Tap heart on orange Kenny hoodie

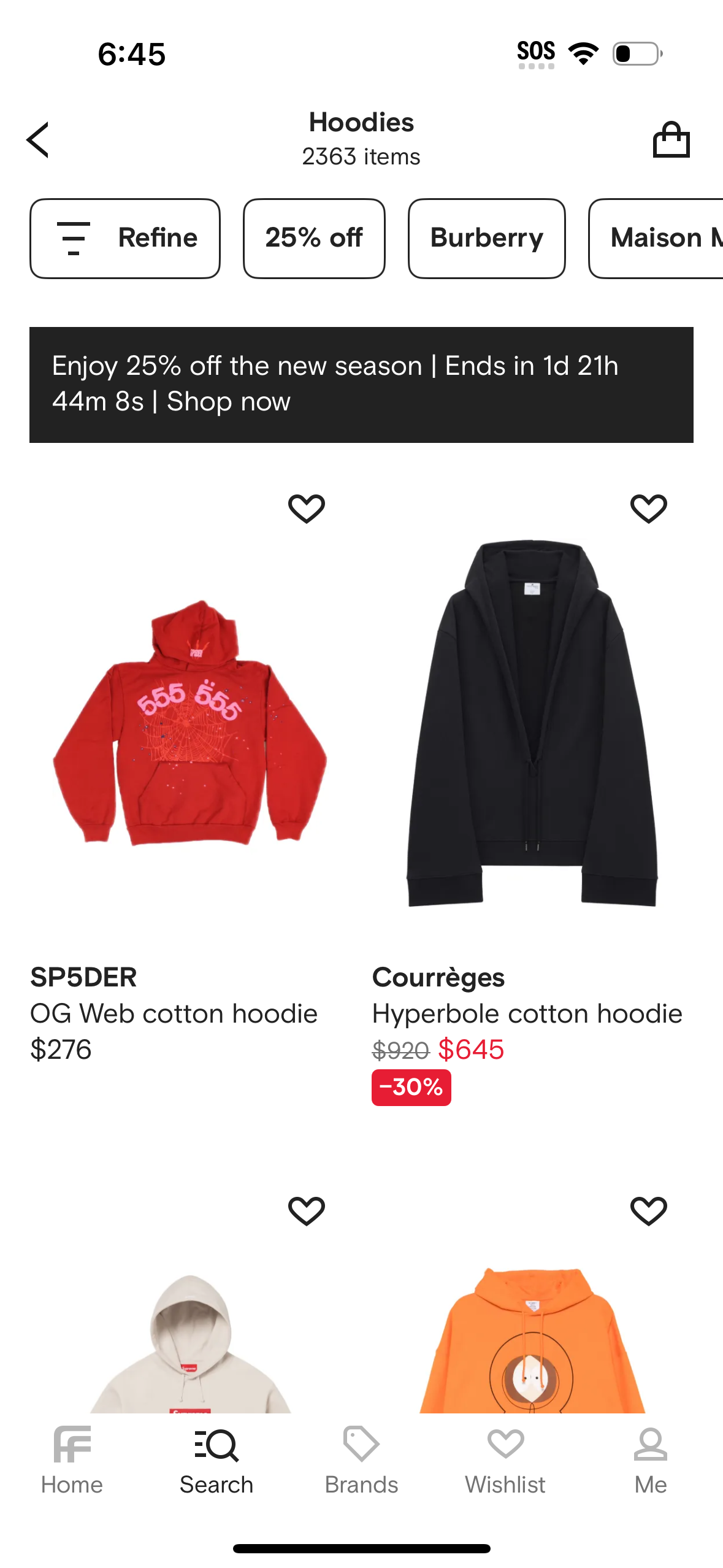648,1211
